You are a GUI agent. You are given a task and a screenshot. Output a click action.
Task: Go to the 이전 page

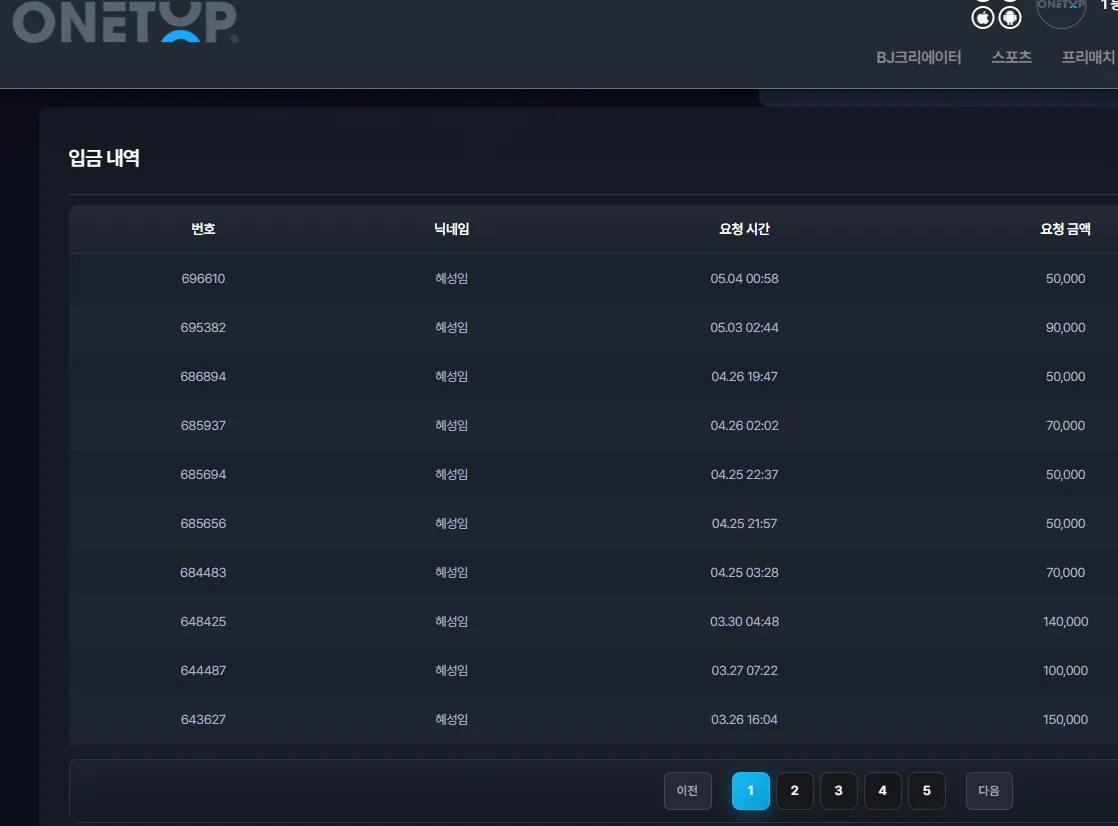687,790
